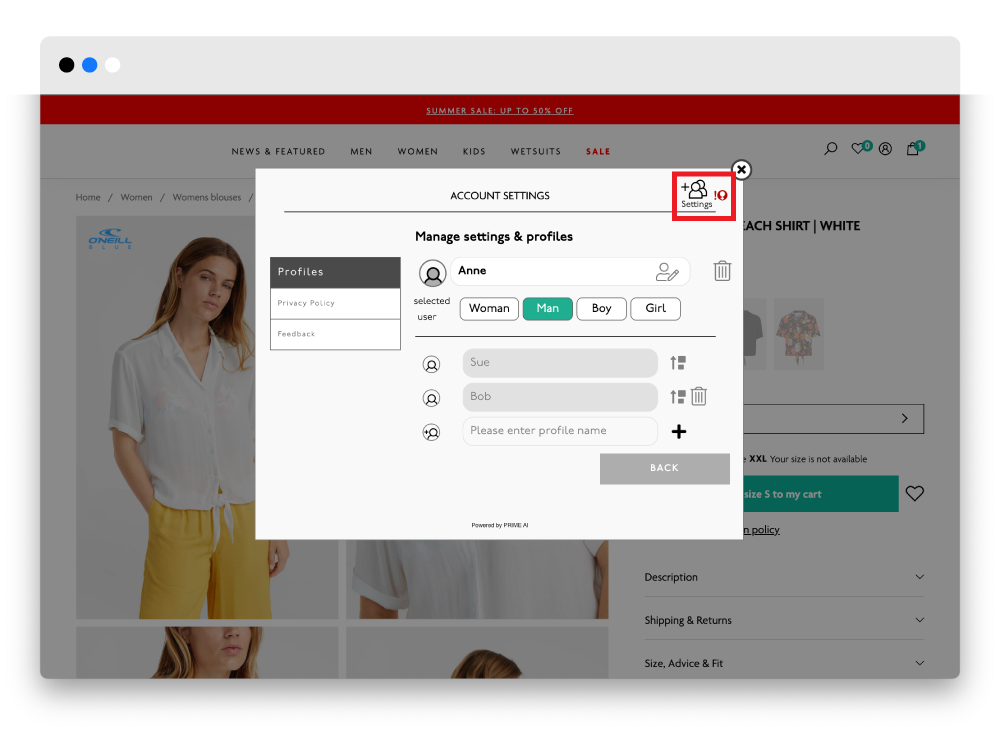Switch to Sue's profile using swap icon
The height and width of the screenshot is (750, 1000).
click(678, 364)
